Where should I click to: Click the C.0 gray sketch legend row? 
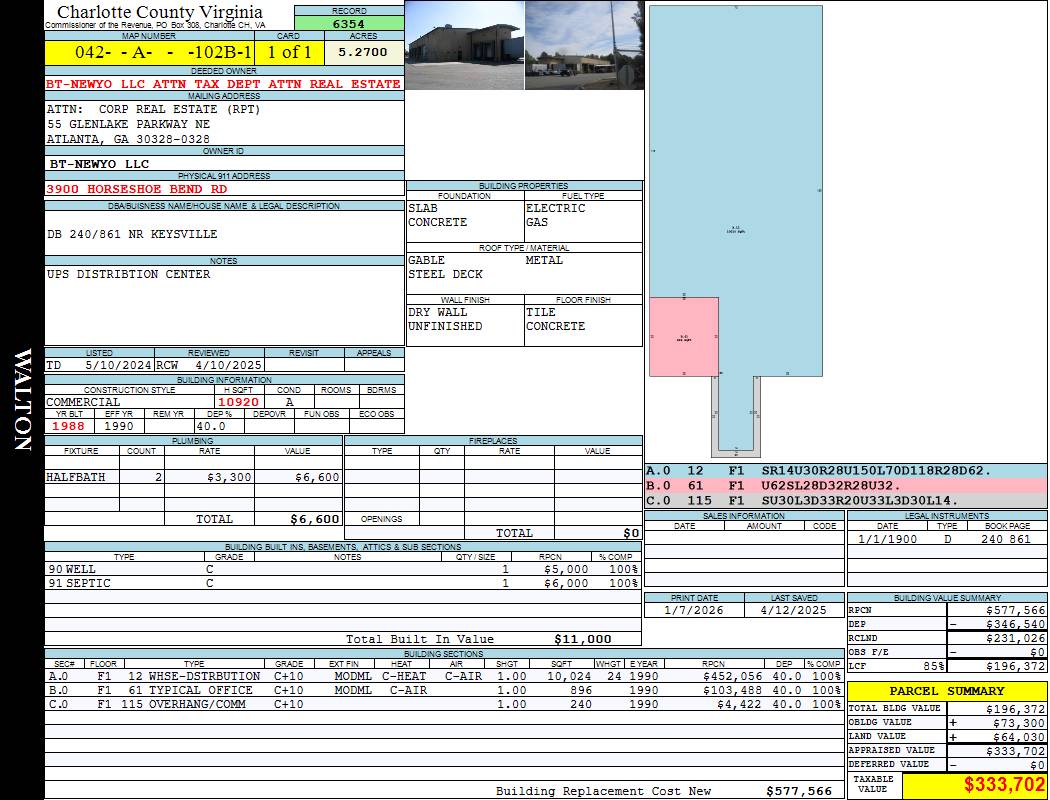(845, 500)
